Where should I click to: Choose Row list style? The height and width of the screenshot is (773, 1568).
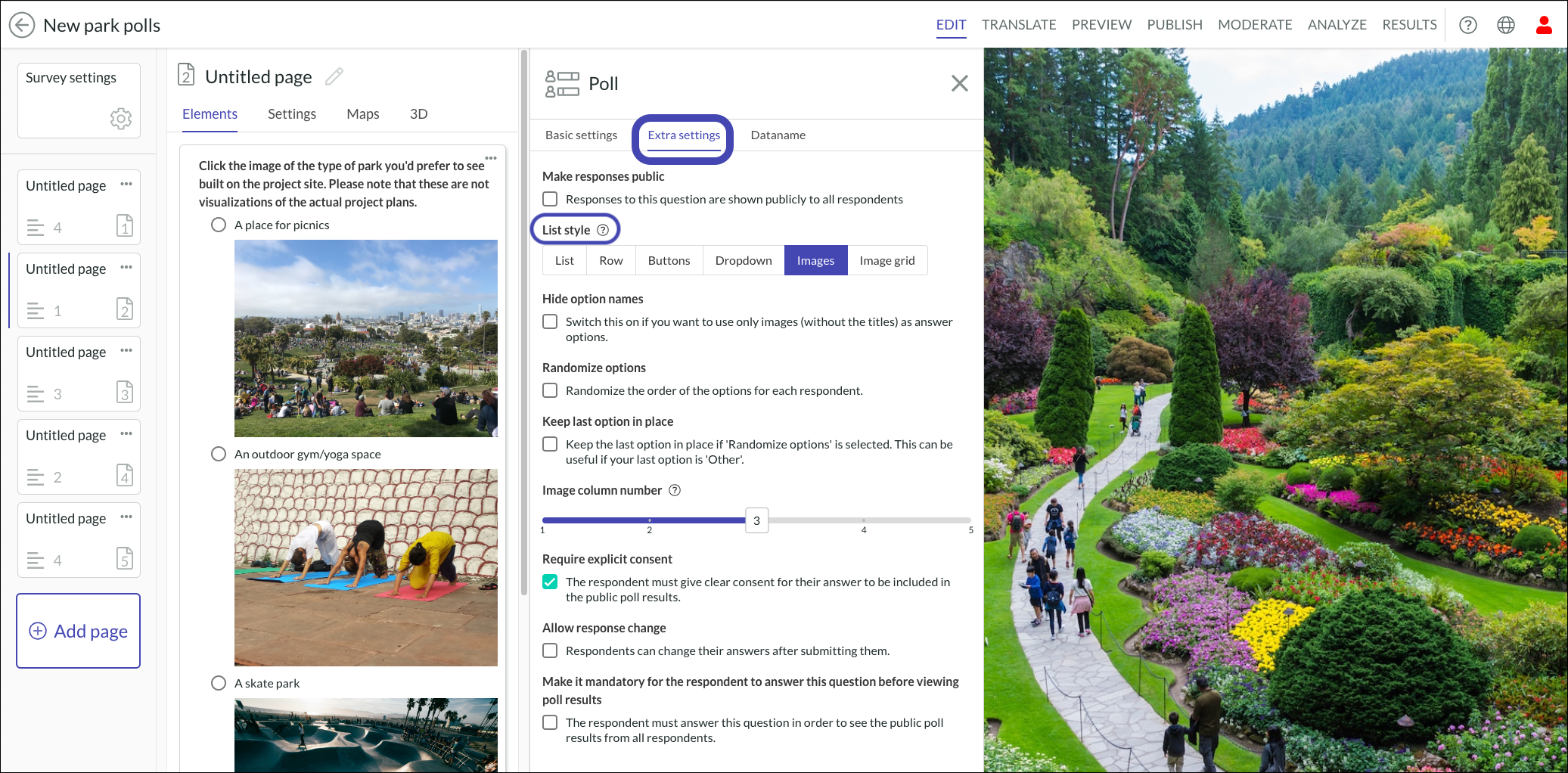(611, 260)
